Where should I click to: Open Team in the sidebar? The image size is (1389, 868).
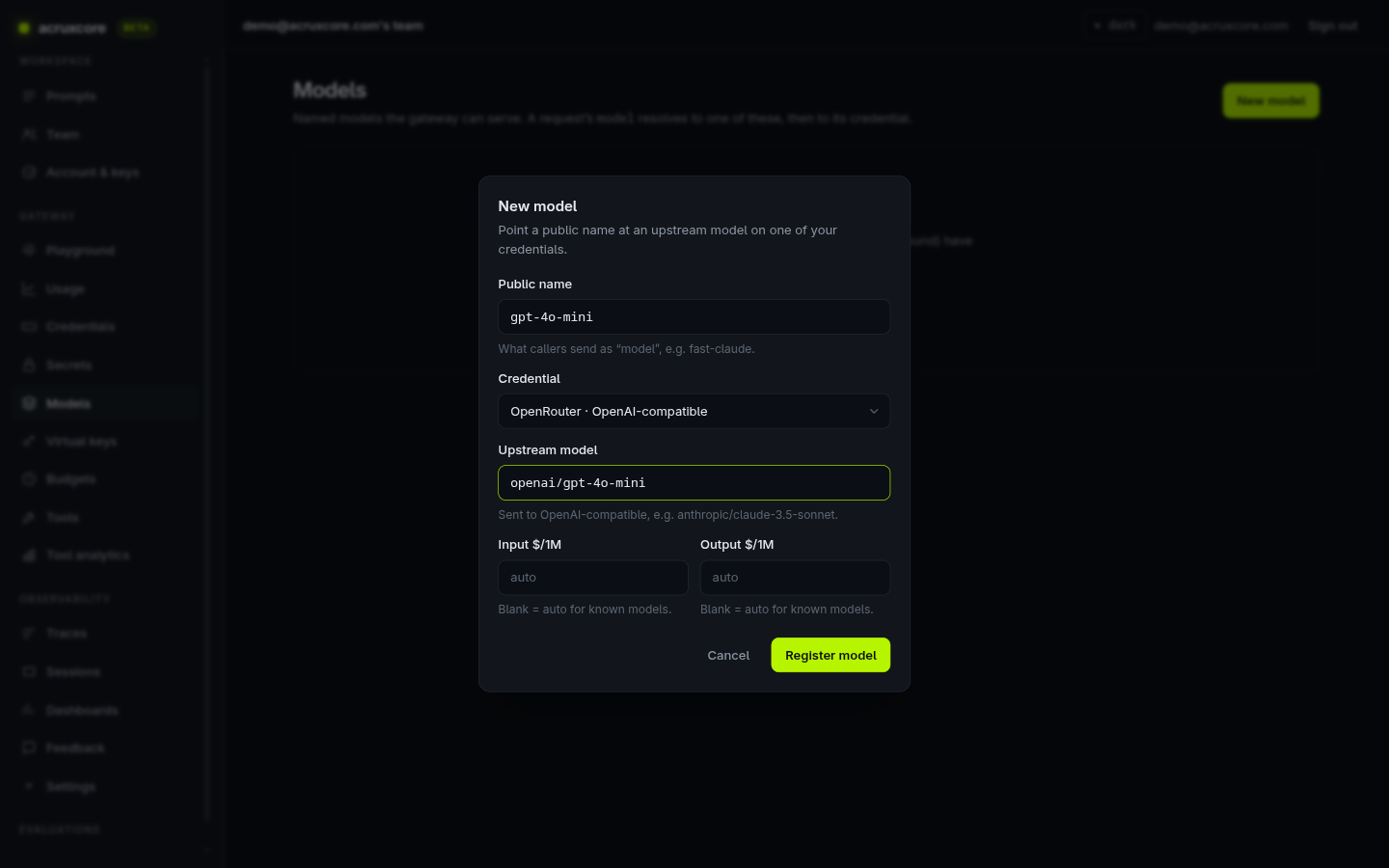[106, 134]
